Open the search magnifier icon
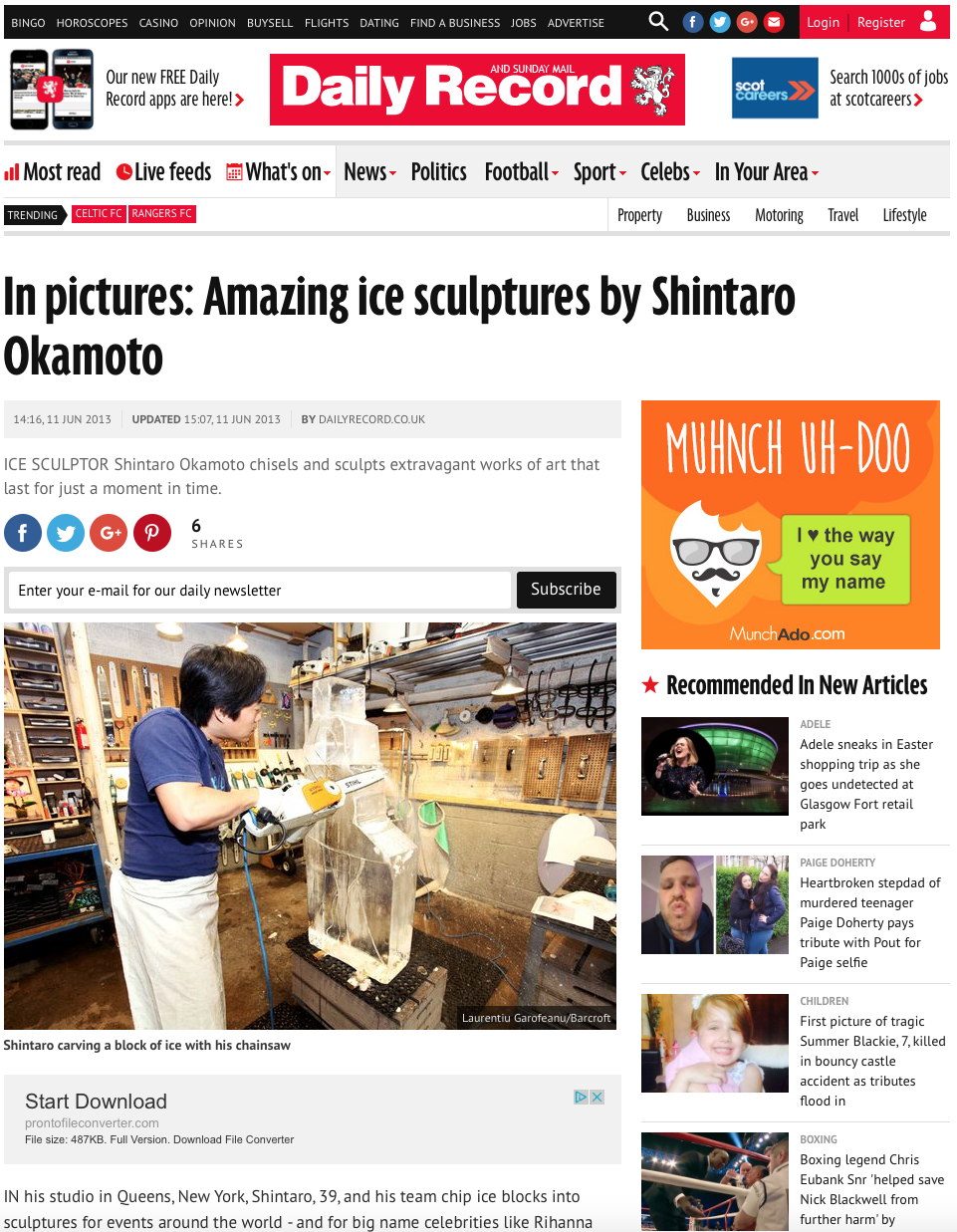 click(658, 21)
